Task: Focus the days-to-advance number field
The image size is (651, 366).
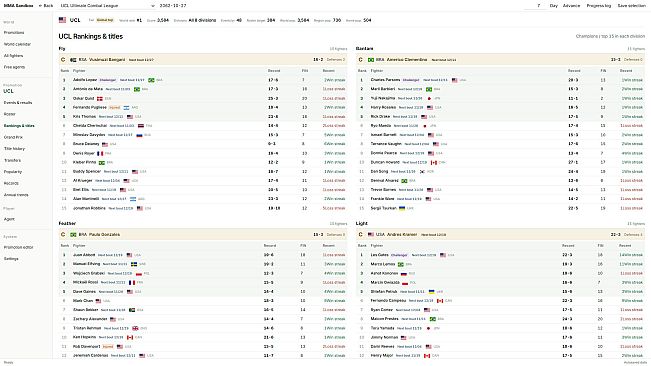Action: [534, 6]
